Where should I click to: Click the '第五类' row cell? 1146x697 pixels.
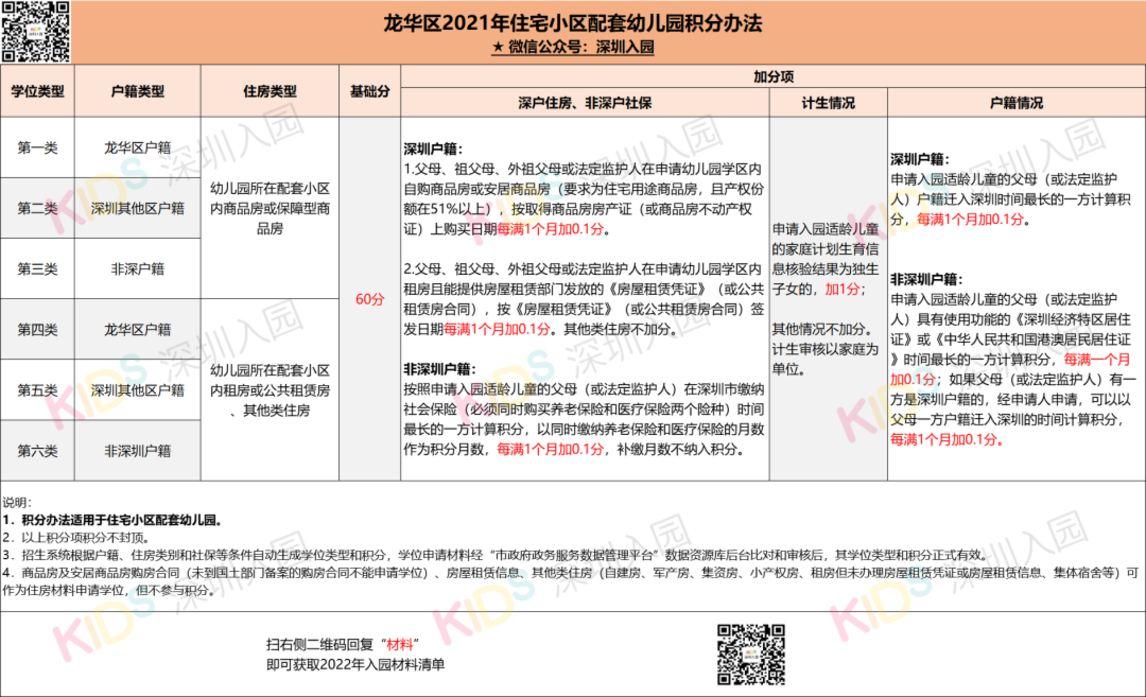[37, 390]
